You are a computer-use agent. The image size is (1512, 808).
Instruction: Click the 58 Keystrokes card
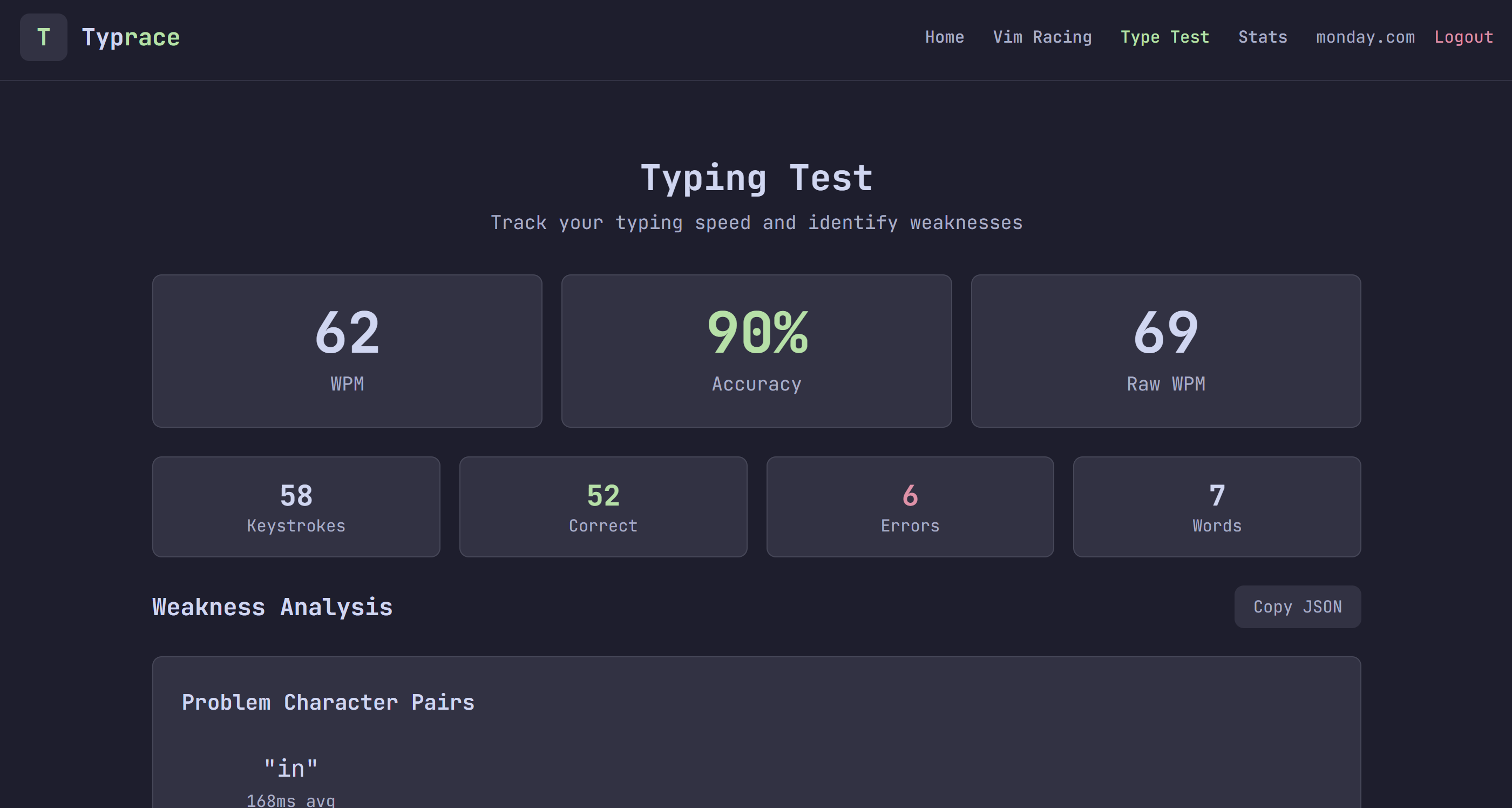pos(296,507)
